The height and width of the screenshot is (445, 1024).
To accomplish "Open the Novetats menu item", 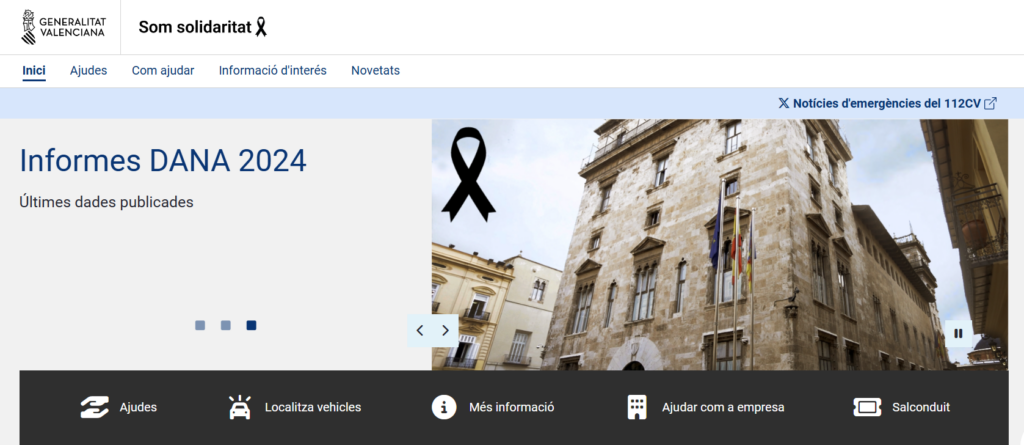I will coord(375,70).
